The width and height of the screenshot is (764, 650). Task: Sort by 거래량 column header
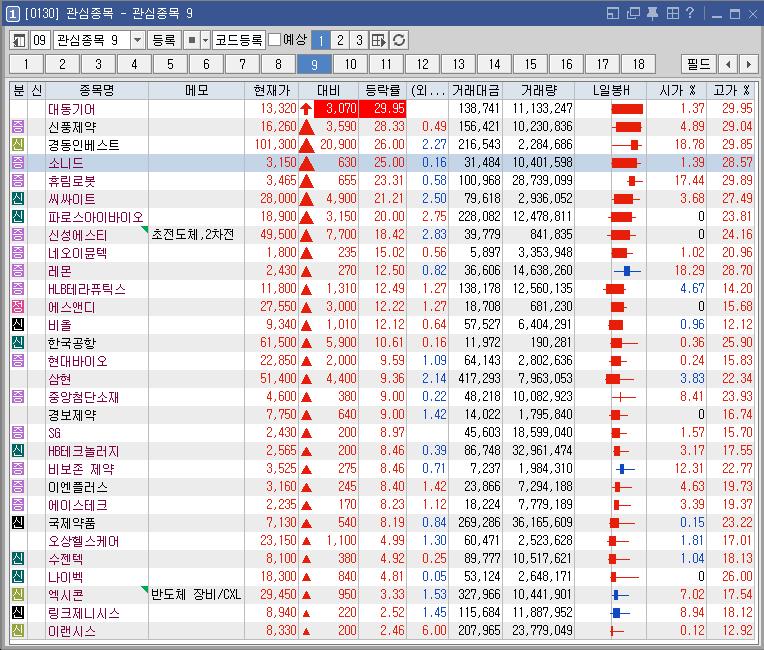coord(538,91)
